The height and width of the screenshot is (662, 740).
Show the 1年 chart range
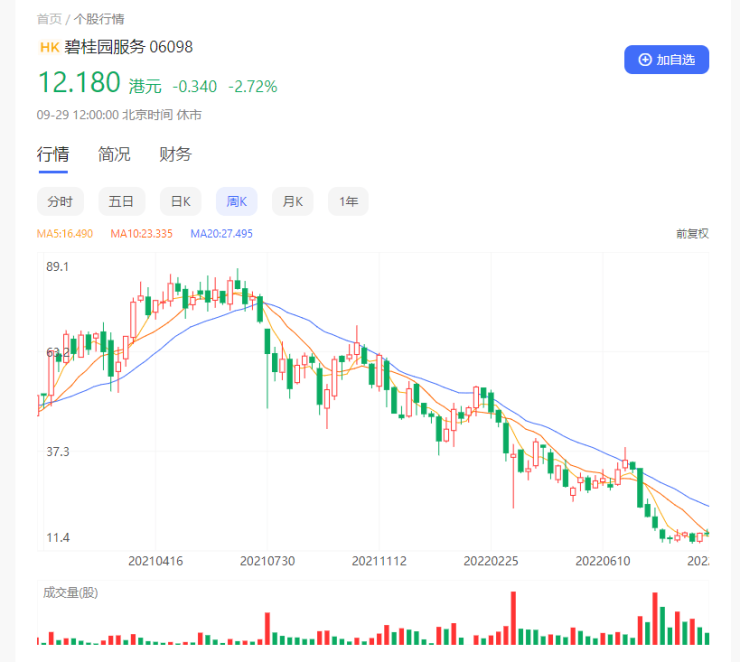click(348, 201)
